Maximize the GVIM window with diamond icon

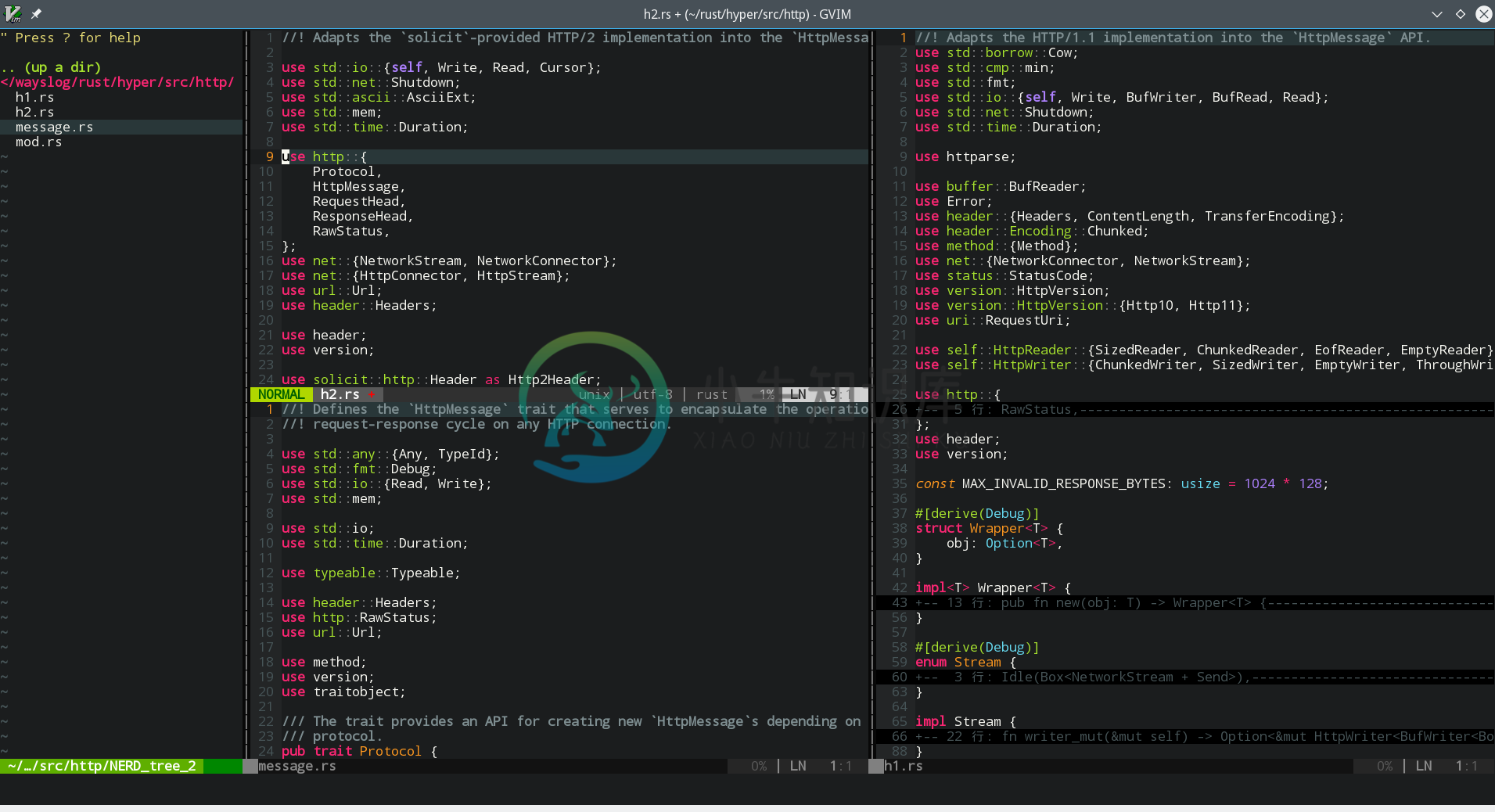pos(1461,14)
